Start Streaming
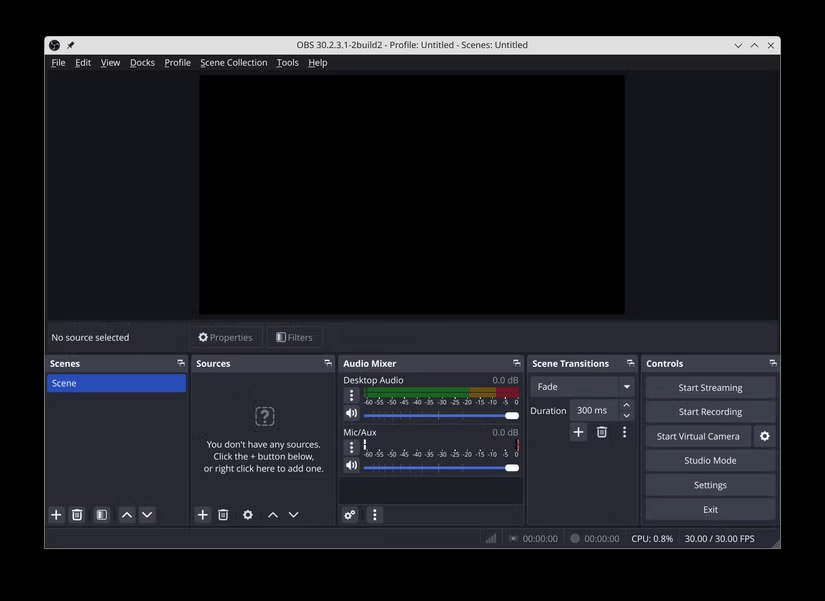This screenshot has height=601, width=825. pyautogui.click(x=709, y=387)
